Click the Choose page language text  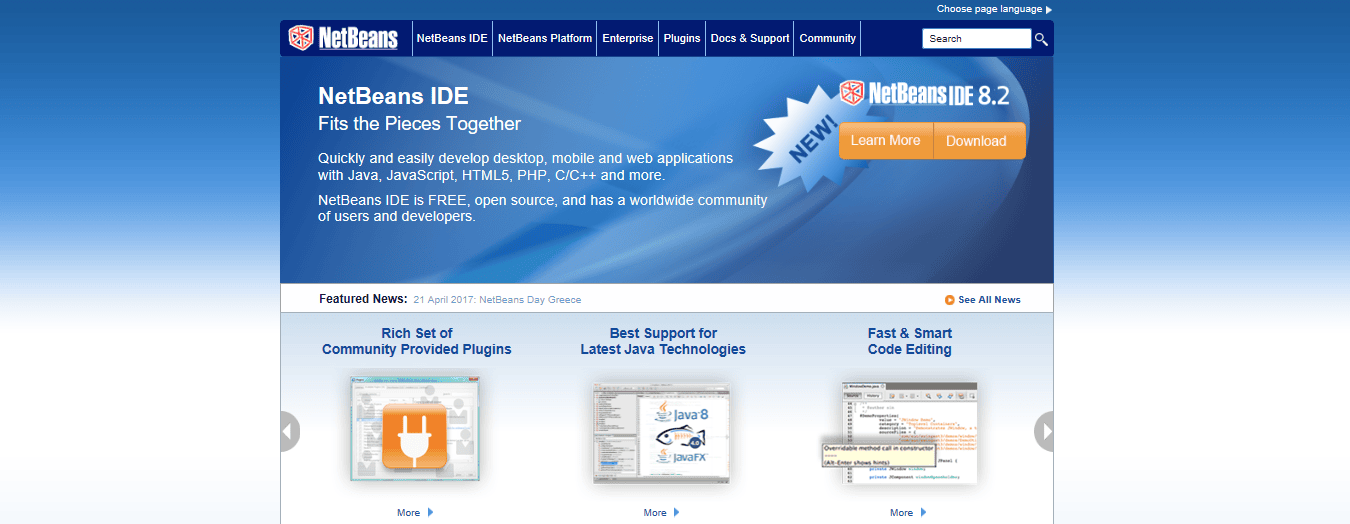coord(988,9)
